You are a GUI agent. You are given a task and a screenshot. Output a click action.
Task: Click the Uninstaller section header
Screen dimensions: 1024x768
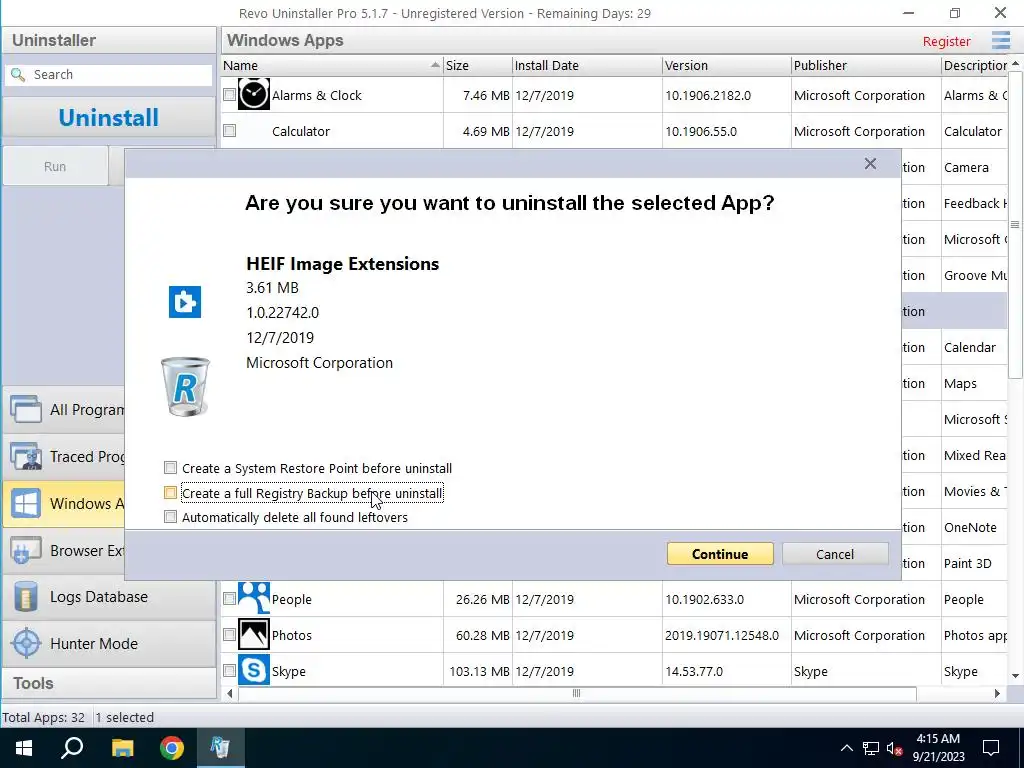pyautogui.click(x=109, y=40)
